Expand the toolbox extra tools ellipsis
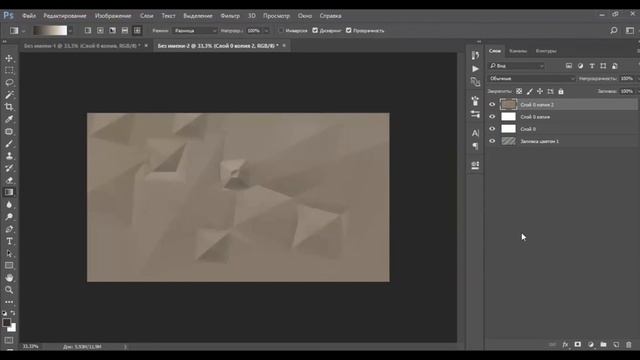 point(9,302)
